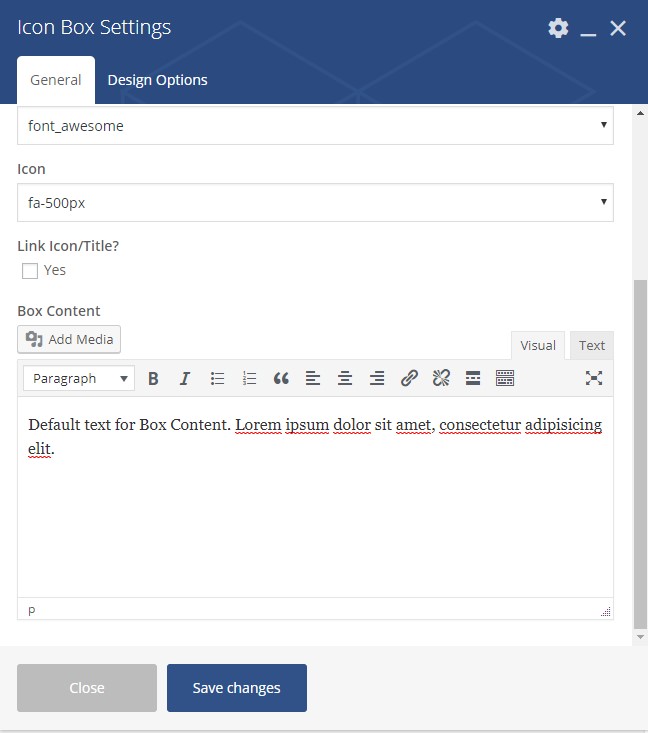Screen dimensions: 648x733
Task: Click the vertical scrollbar thumb
Action: click(x=641, y=454)
